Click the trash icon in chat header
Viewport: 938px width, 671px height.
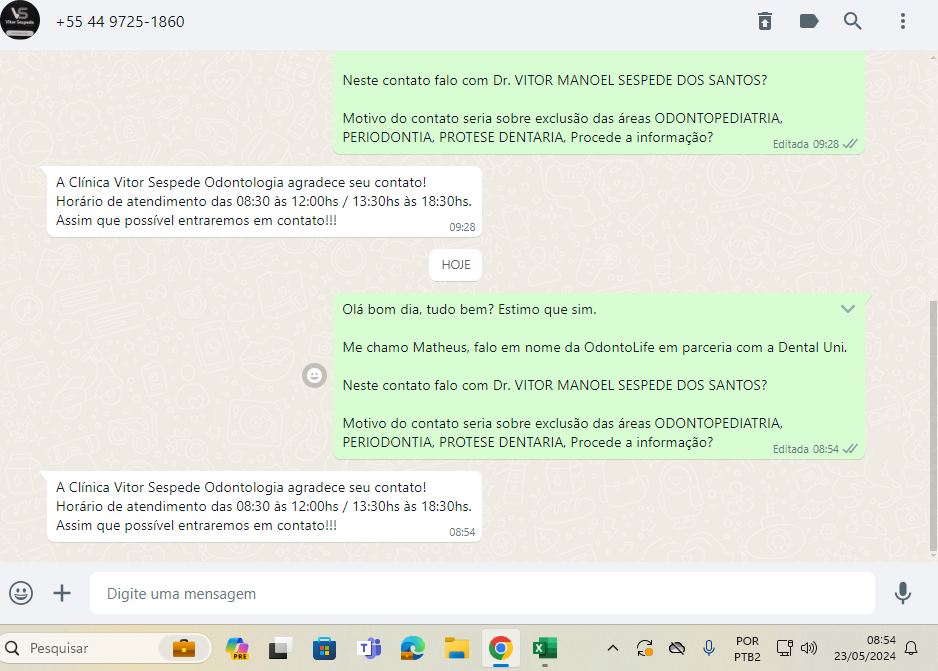(x=765, y=21)
